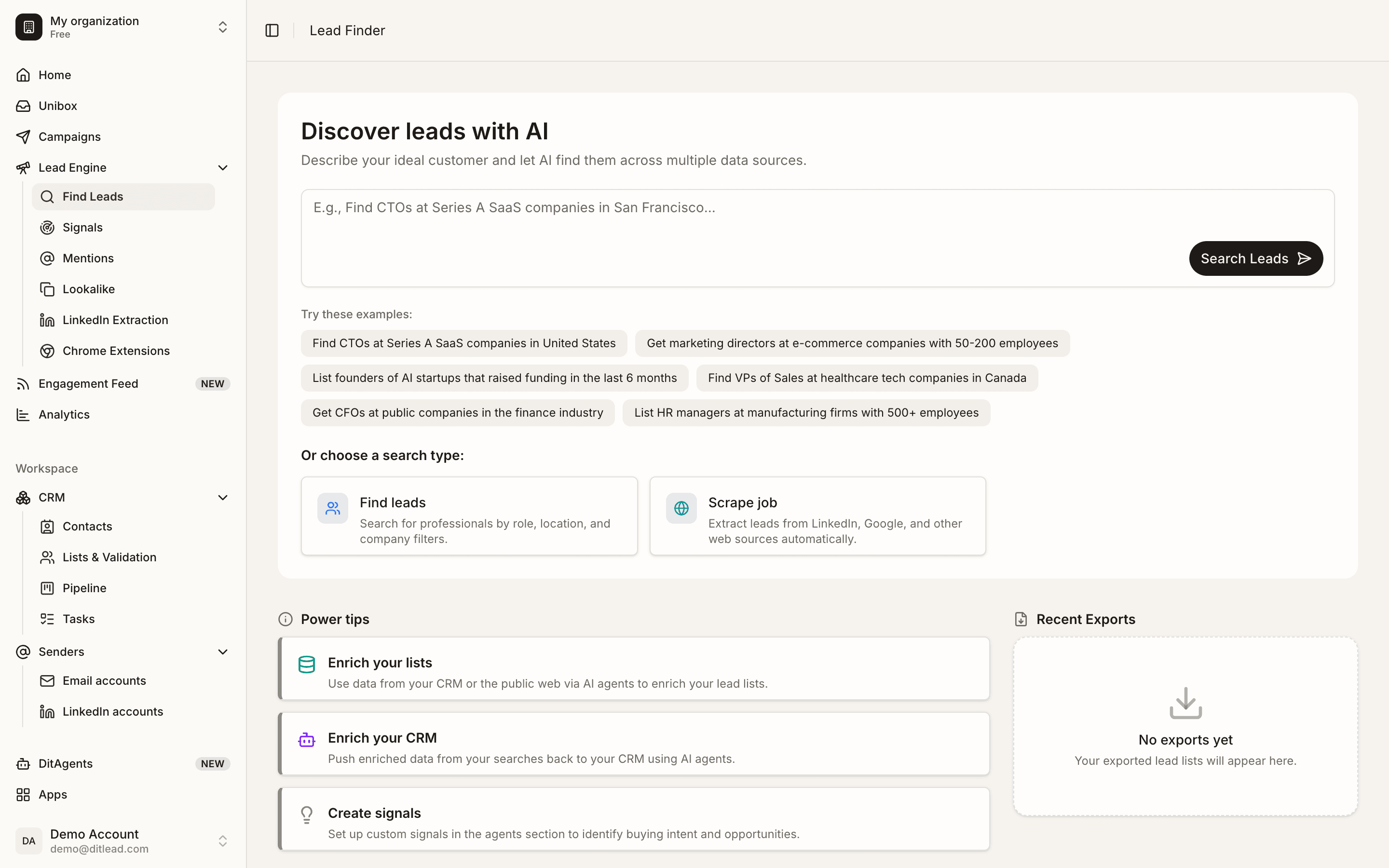Go to Engagement Feed

pos(123,384)
